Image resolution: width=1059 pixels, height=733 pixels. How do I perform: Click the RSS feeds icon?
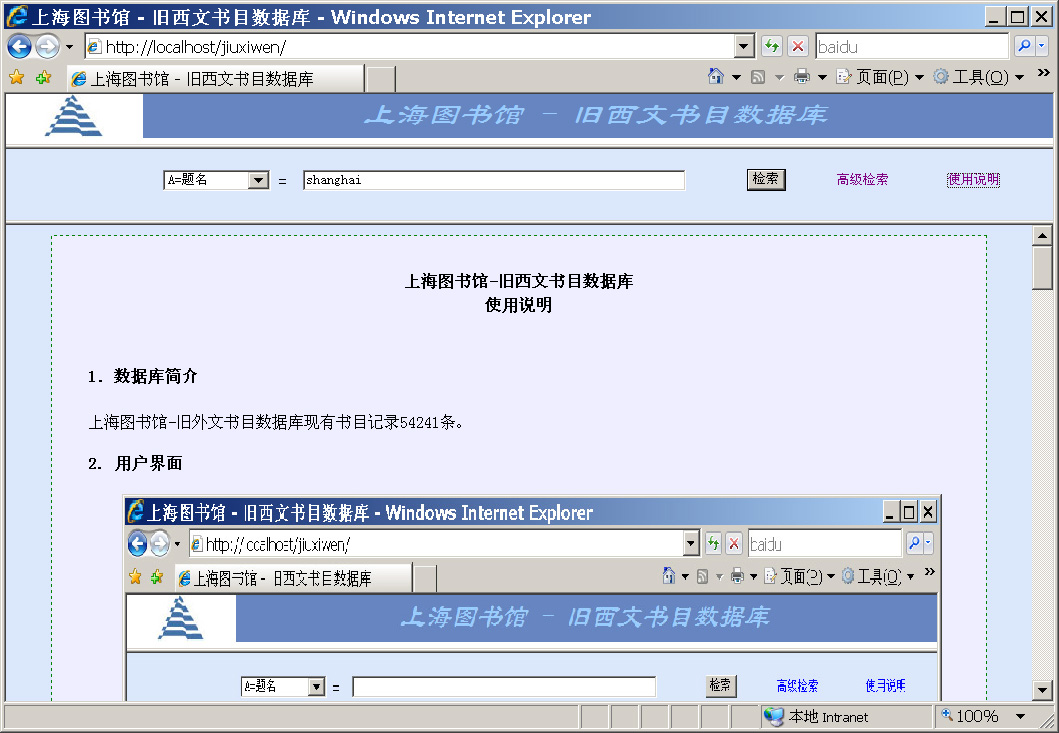pos(758,77)
